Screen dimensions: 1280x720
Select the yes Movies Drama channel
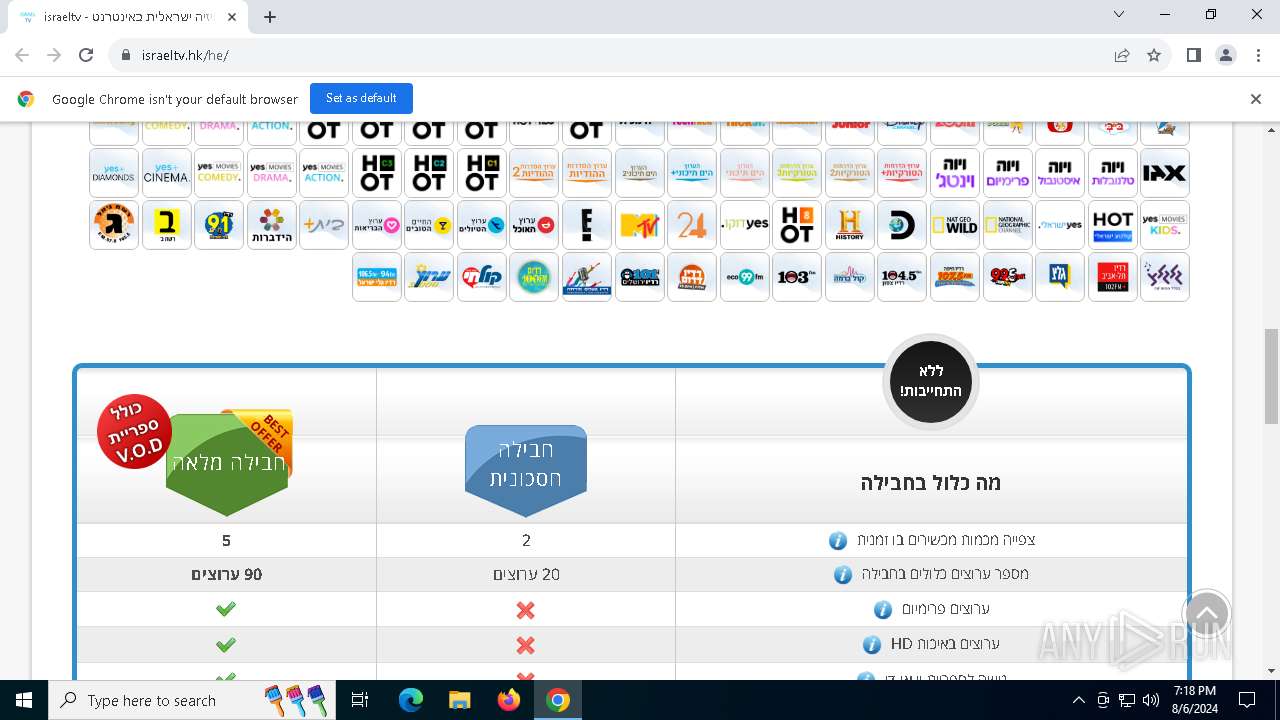(x=271, y=172)
